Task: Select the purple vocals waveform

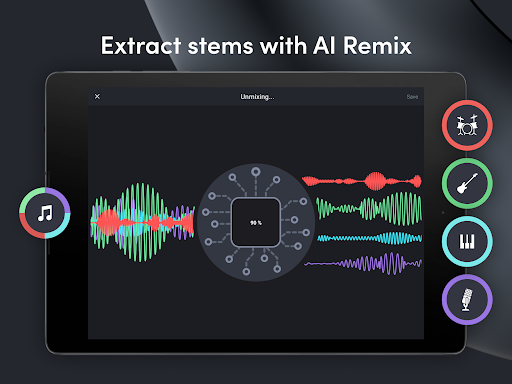Action: point(363,264)
